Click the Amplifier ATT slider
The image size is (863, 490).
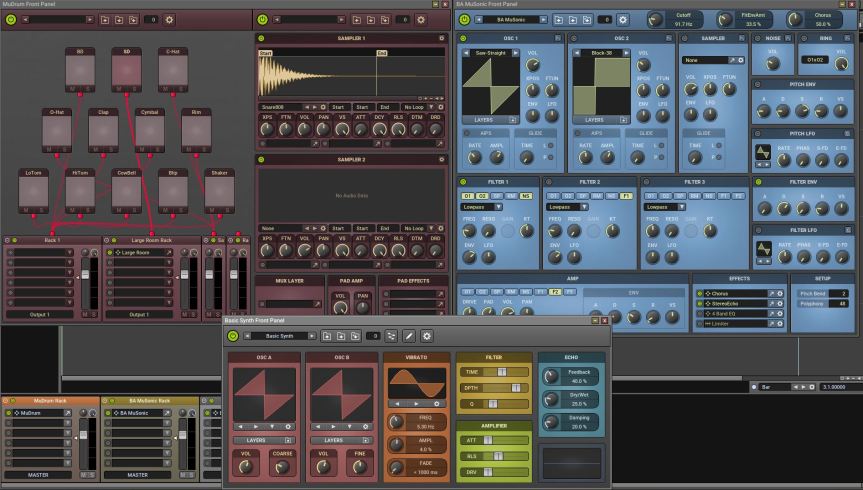[x=494, y=440]
